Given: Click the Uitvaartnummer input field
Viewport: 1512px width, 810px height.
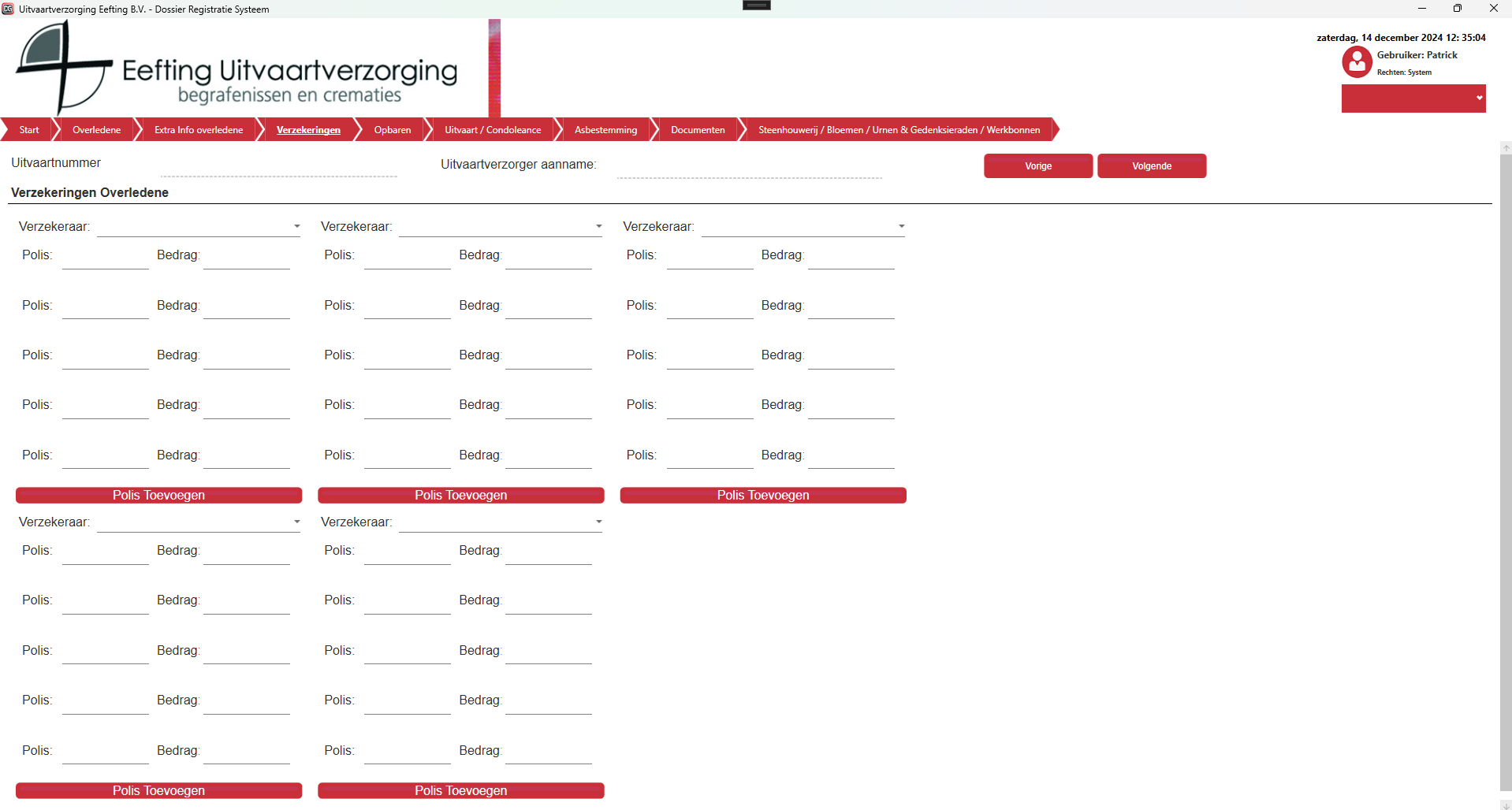Looking at the screenshot, I should click(277, 167).
